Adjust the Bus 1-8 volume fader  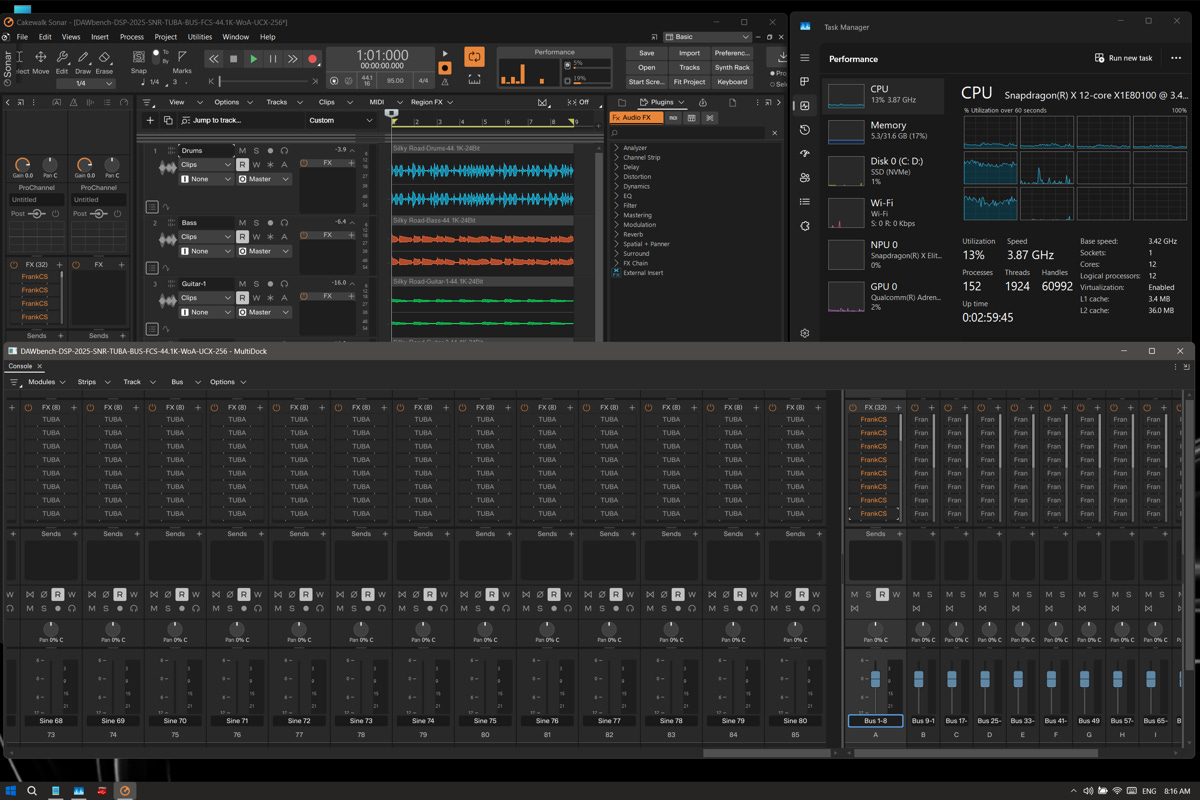click(x=876, y=679)
